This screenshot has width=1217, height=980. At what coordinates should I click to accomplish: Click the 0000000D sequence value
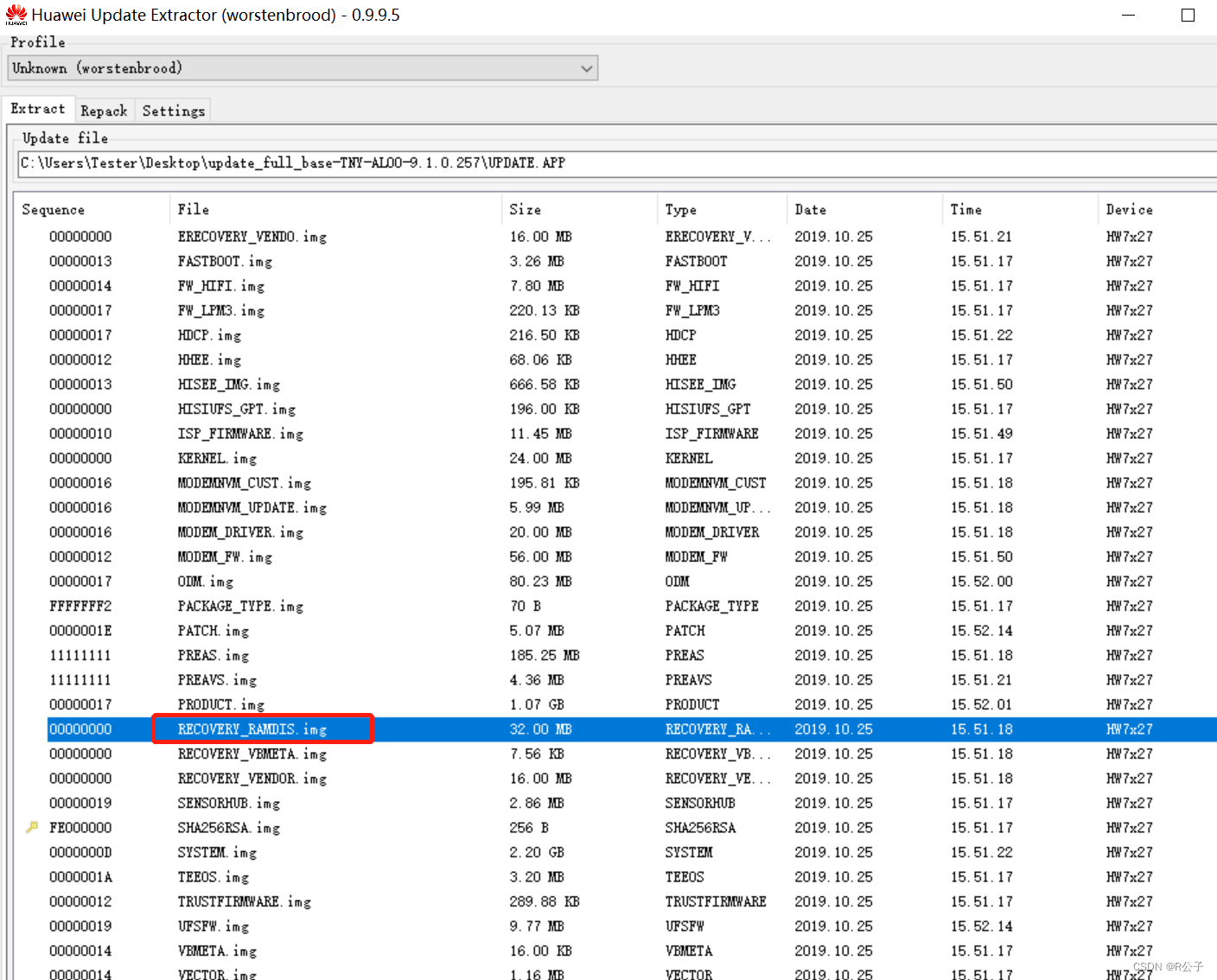(80, 852)
